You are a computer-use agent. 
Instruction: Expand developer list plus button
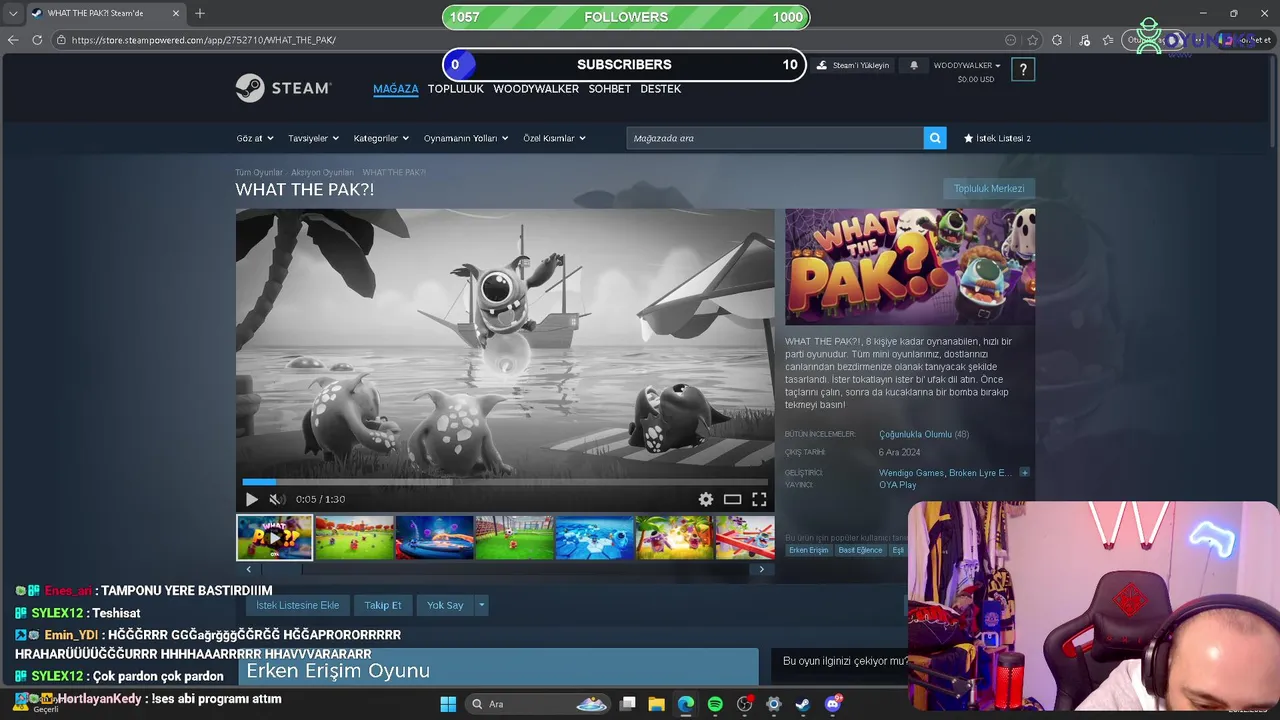tap(1024, 473)
